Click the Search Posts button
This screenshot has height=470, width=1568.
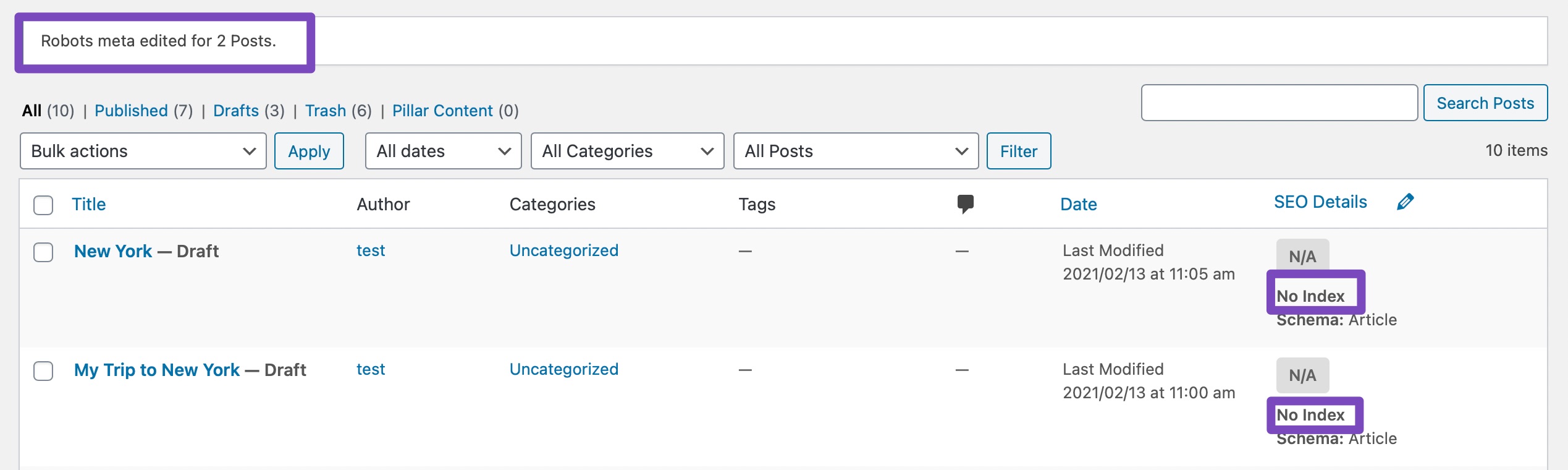(x=1485, y=103)
